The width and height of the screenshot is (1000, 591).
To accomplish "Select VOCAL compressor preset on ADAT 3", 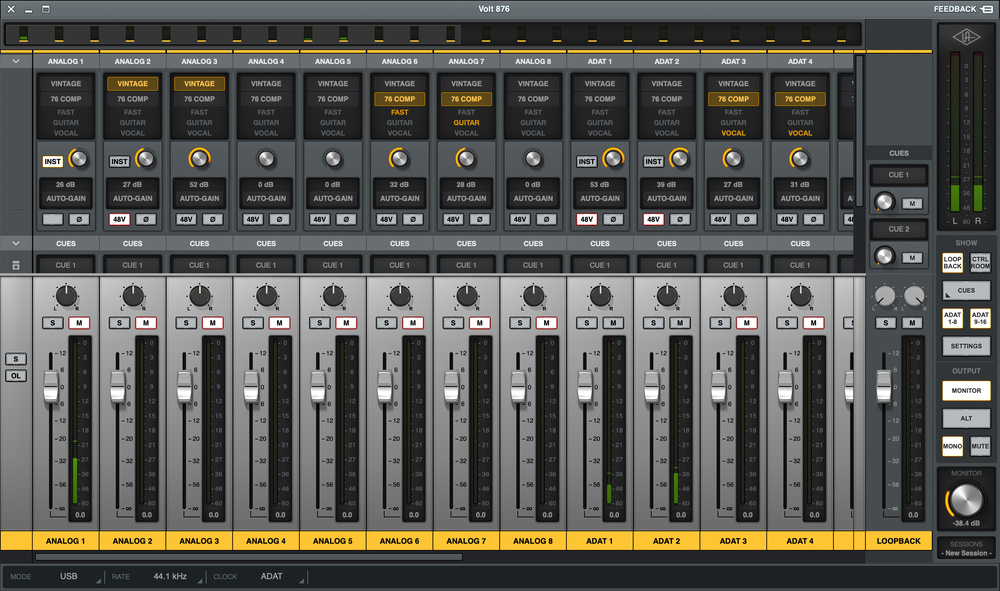I will click(x=733, y=133).
